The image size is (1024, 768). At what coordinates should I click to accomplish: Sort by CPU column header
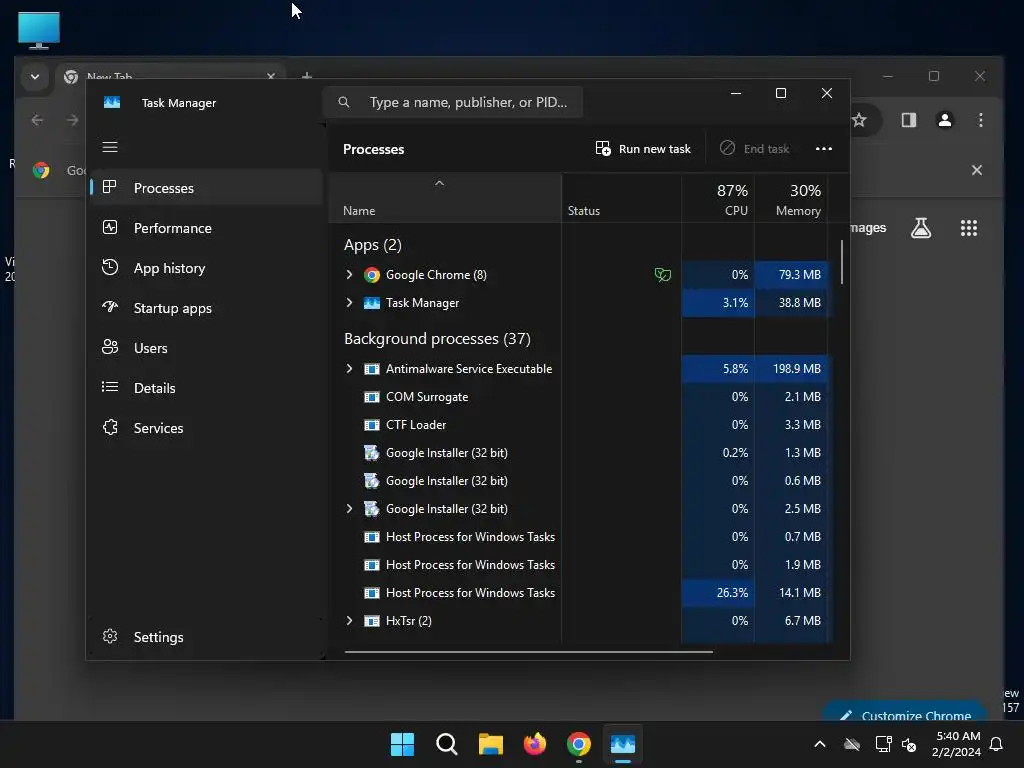point(718,200)
